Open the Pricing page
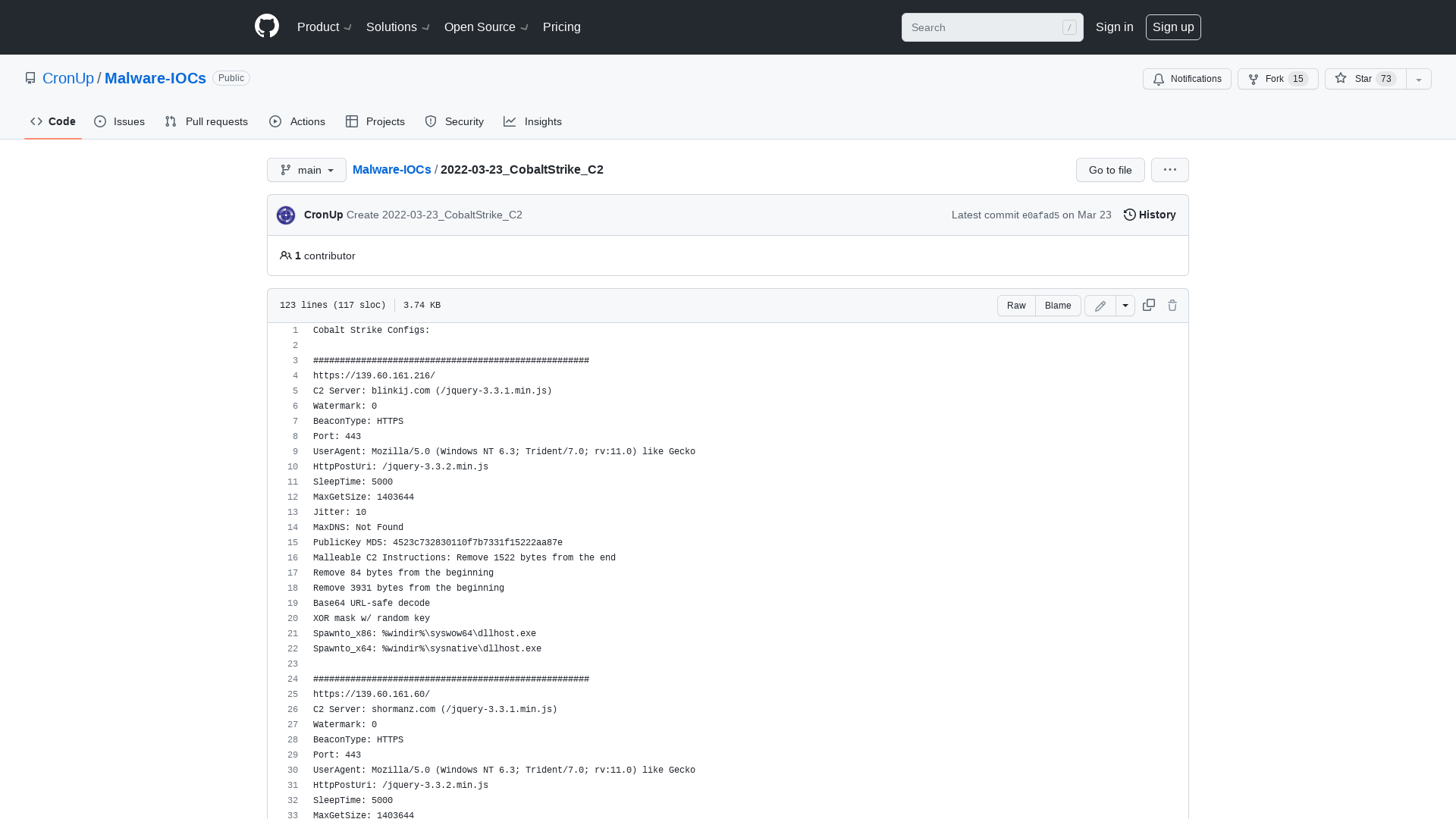The image size is (1456, 819). 562,27
